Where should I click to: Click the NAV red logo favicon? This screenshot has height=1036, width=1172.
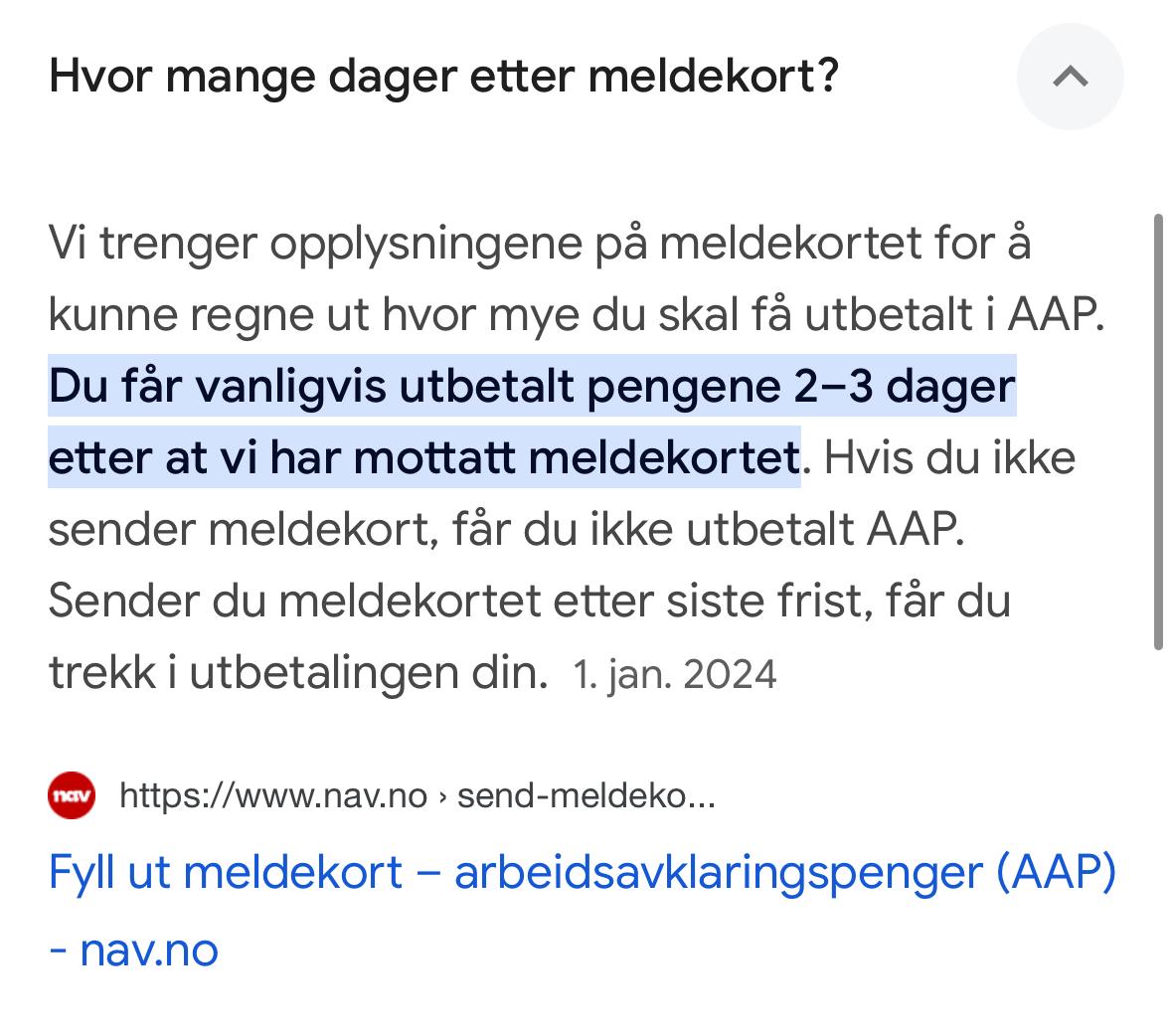click(72, 795)
